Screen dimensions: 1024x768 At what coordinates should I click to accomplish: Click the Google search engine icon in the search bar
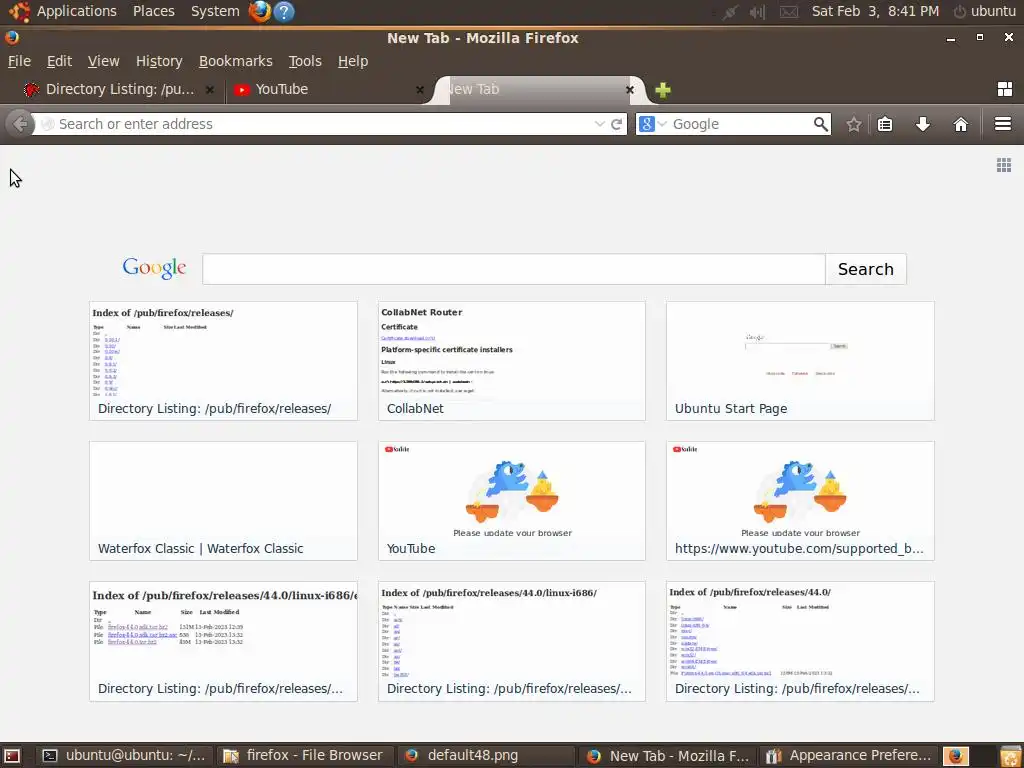(x=647, y=124)
